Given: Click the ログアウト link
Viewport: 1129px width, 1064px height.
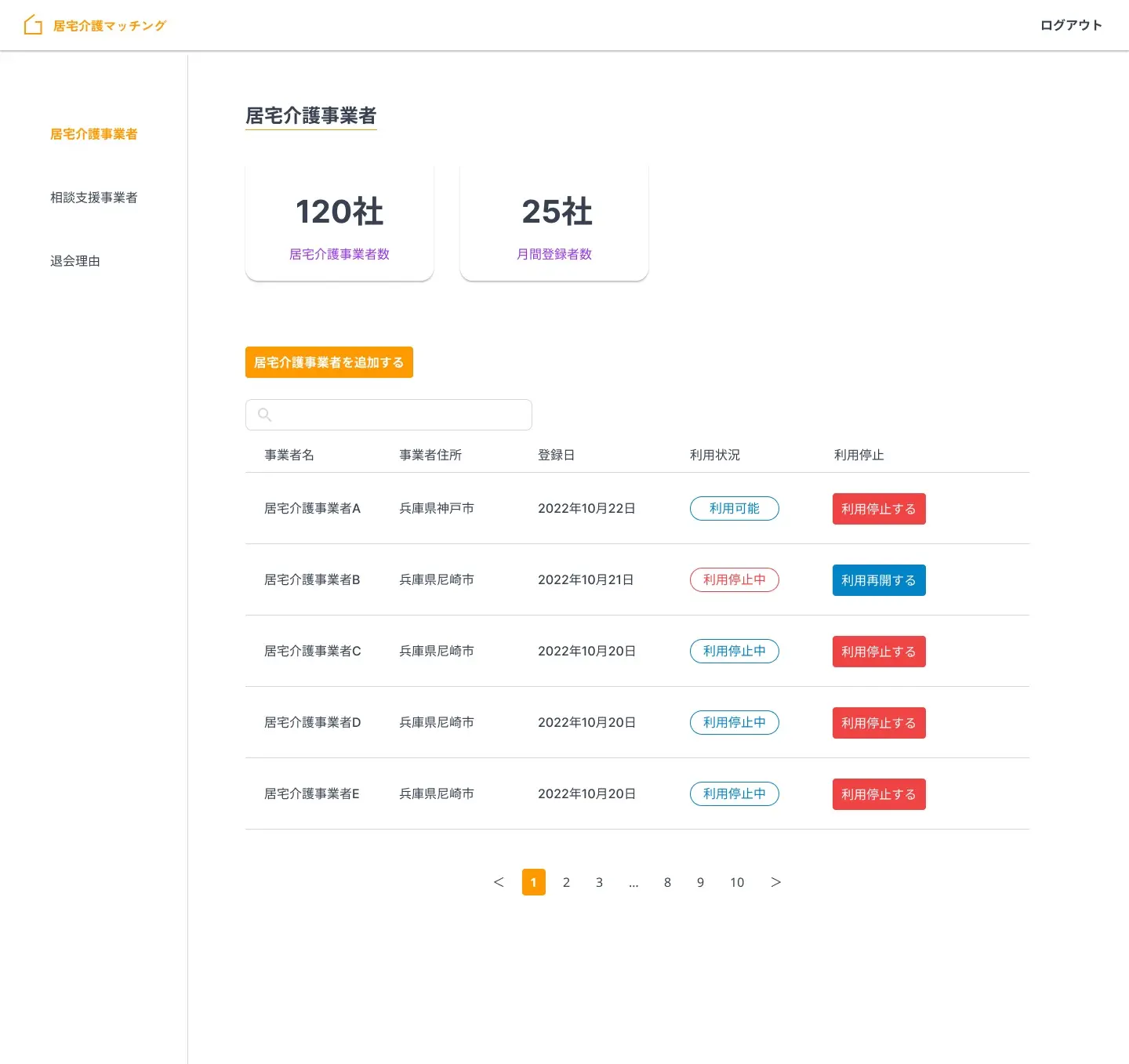Looking at the screenshot, I should click(x=1071, y=25).
